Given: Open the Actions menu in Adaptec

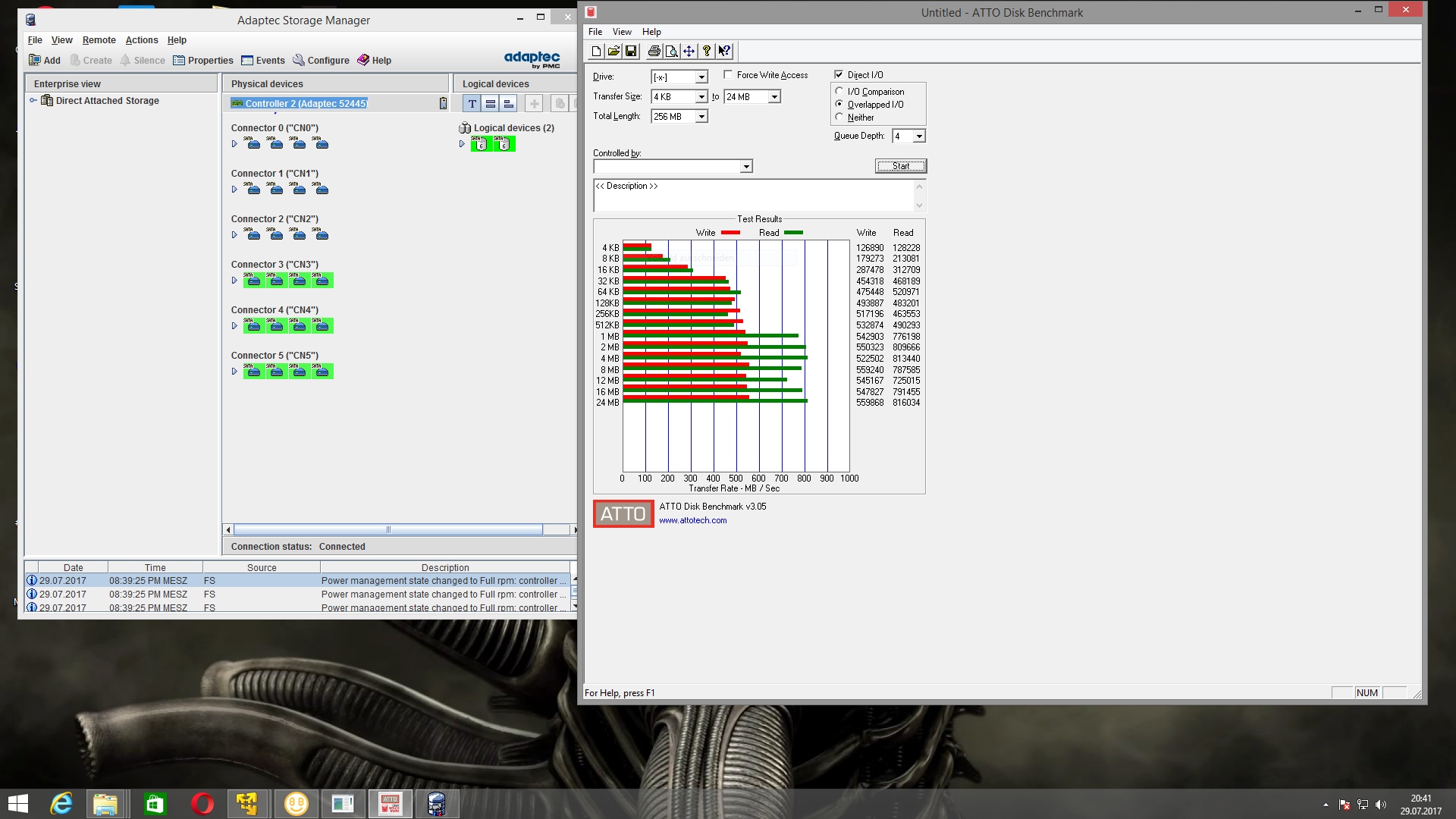Looking at the screenshot, I should tap(141, 40).
